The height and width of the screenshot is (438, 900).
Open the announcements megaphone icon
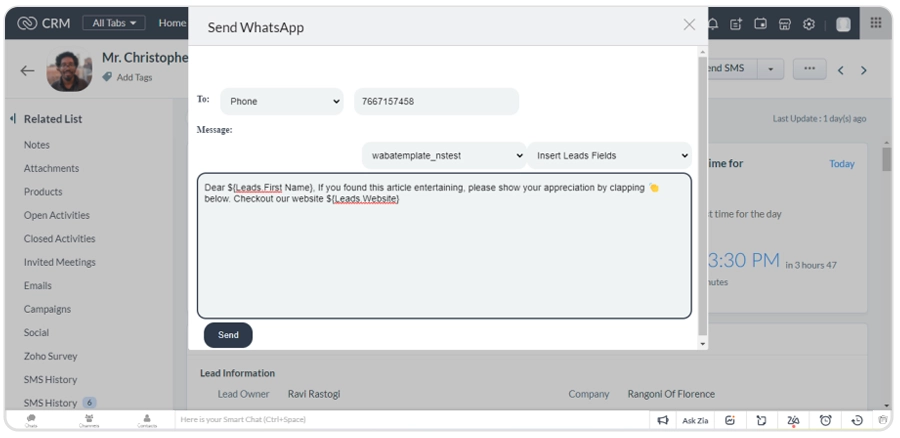(662, 421)
